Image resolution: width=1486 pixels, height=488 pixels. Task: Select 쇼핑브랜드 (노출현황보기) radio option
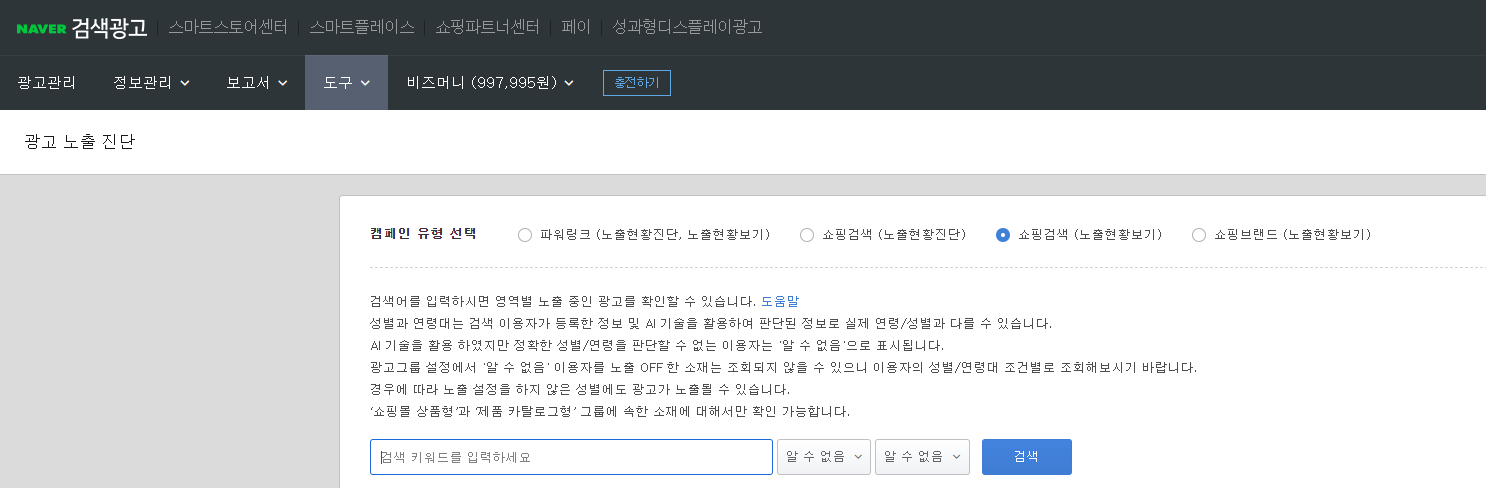coord(1199,235)
